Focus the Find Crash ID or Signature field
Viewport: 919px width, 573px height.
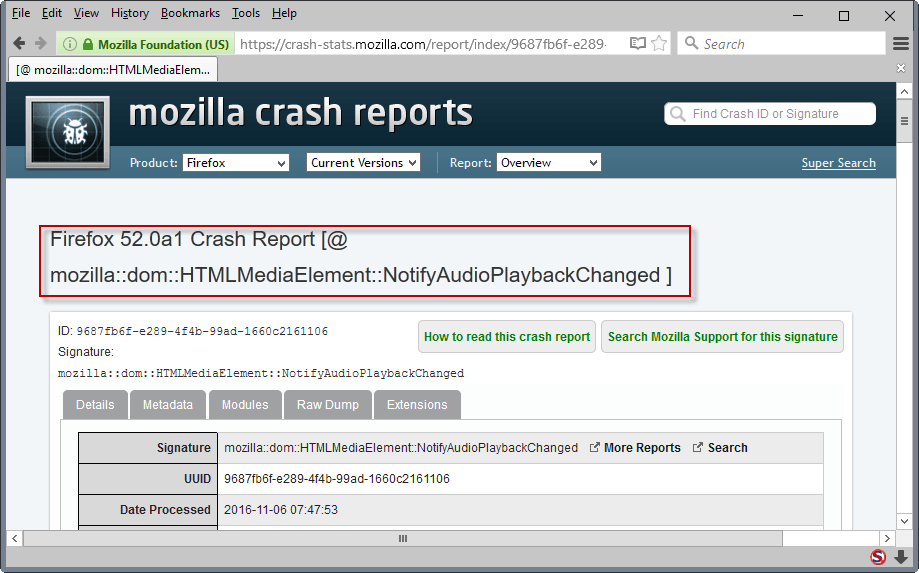pos(770,114)
